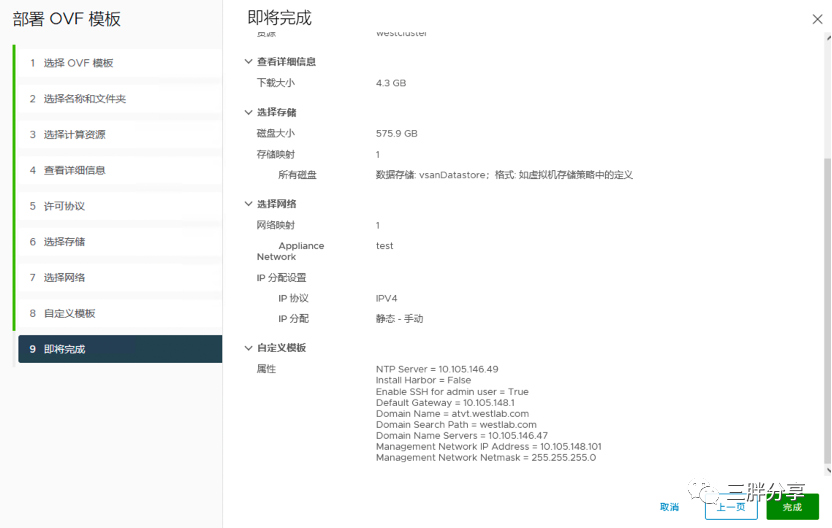
Task: Go to step 3 选择计算资源
Action: coord(120,135)
